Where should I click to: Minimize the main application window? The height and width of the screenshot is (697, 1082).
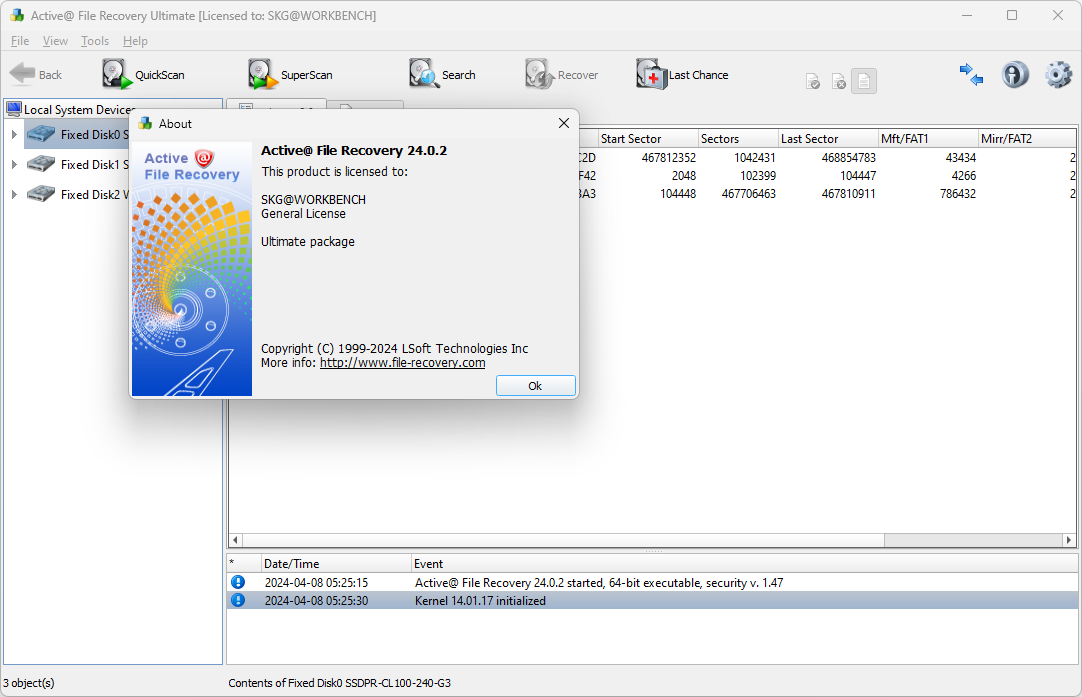[x=967, y=15]
